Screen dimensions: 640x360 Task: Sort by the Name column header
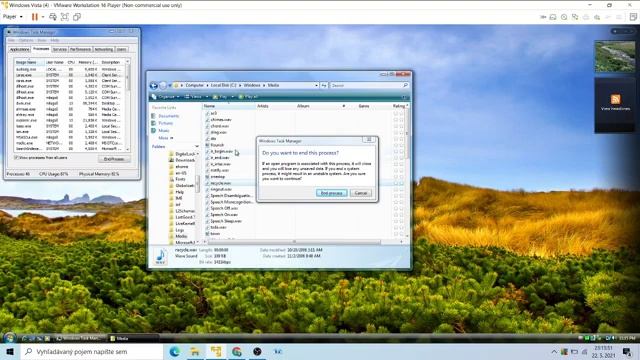pos(229,106)
